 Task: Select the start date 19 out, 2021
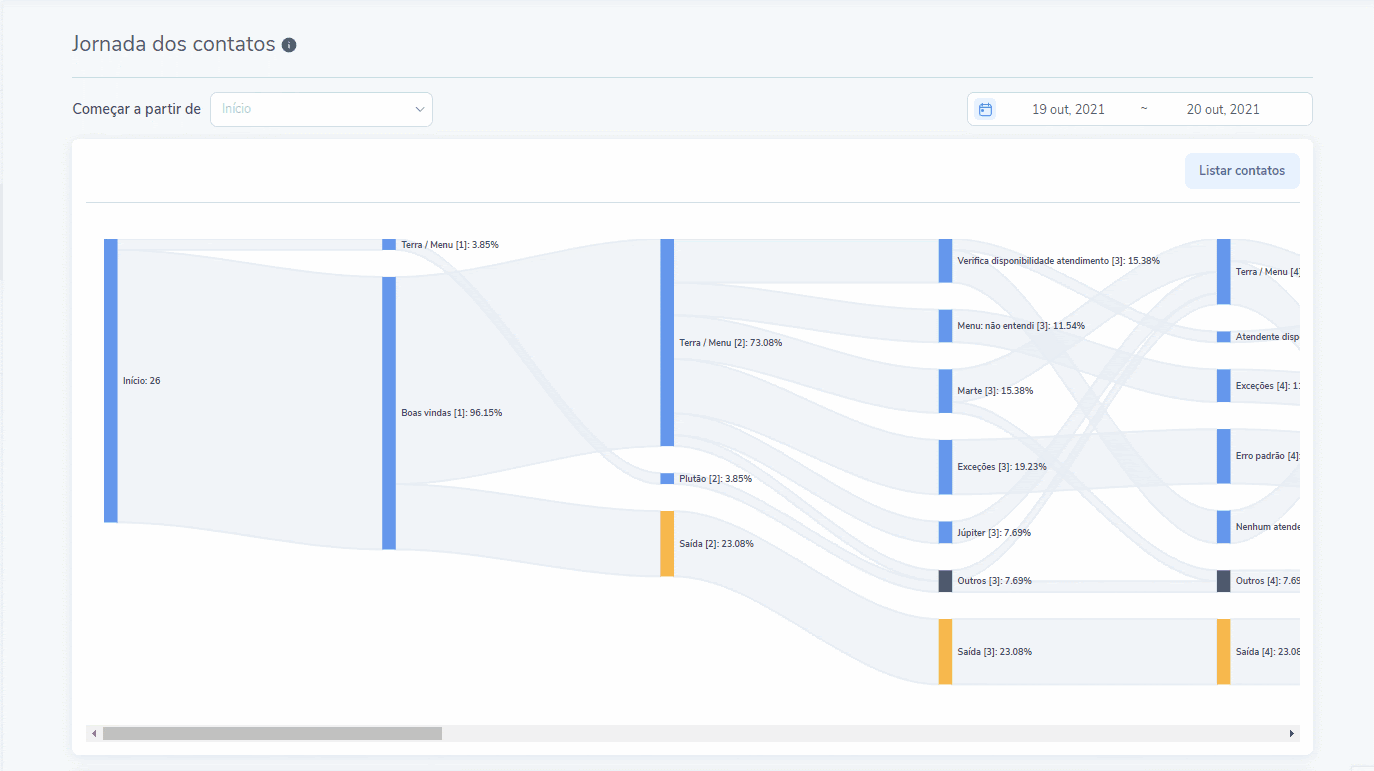coord(1068,109)
